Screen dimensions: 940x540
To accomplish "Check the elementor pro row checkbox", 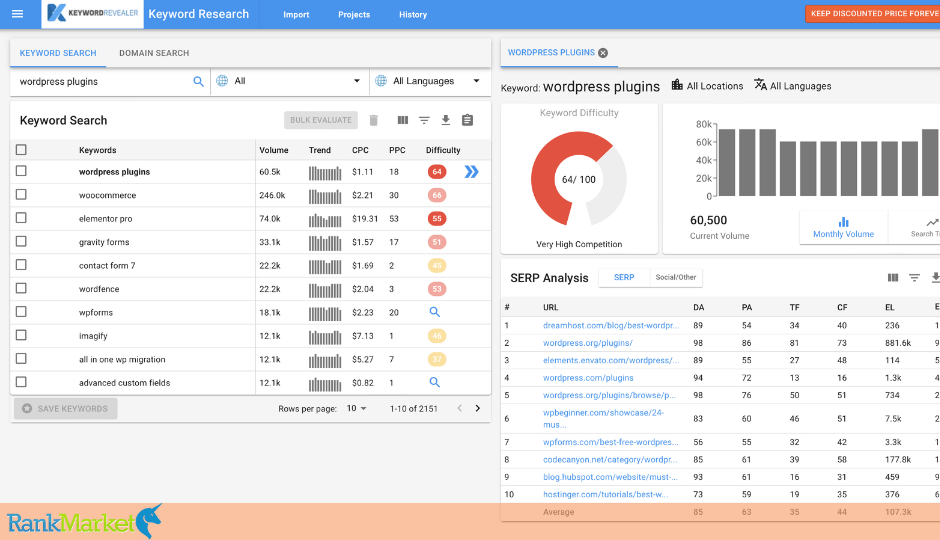I will pyautogui.click(x=21, y=218).
